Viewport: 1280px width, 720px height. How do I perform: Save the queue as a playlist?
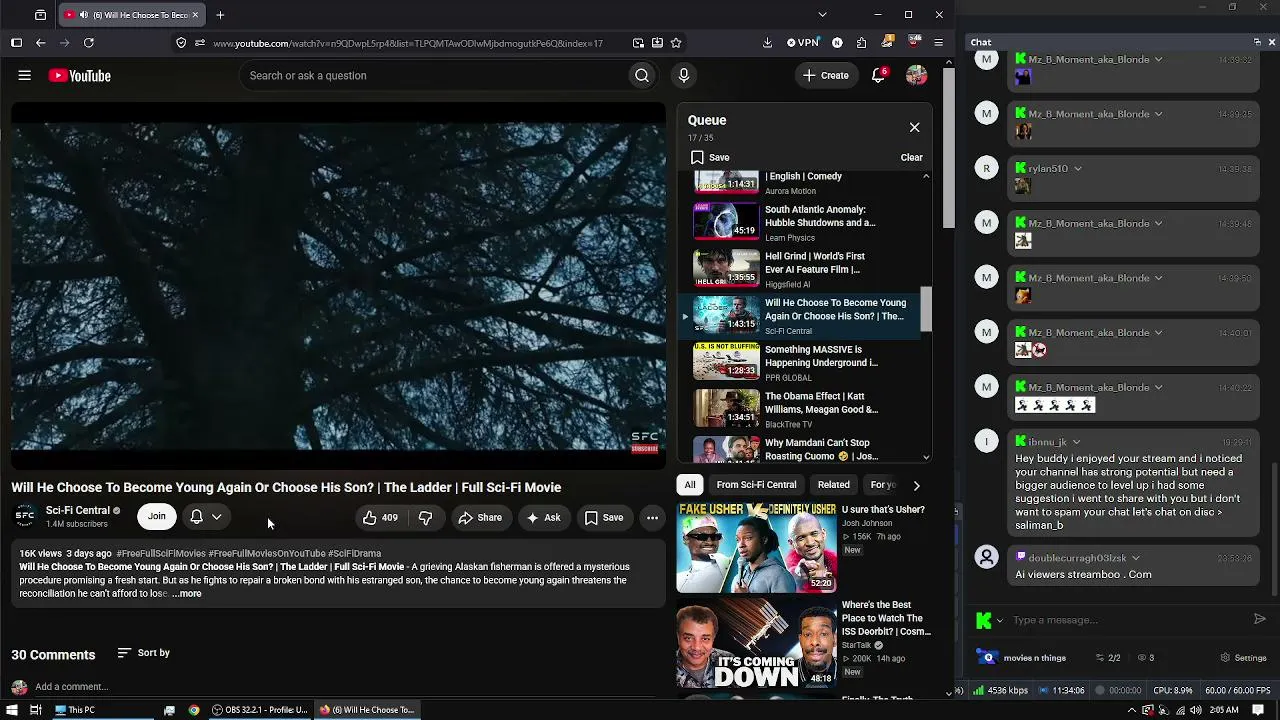coord(710,158)
